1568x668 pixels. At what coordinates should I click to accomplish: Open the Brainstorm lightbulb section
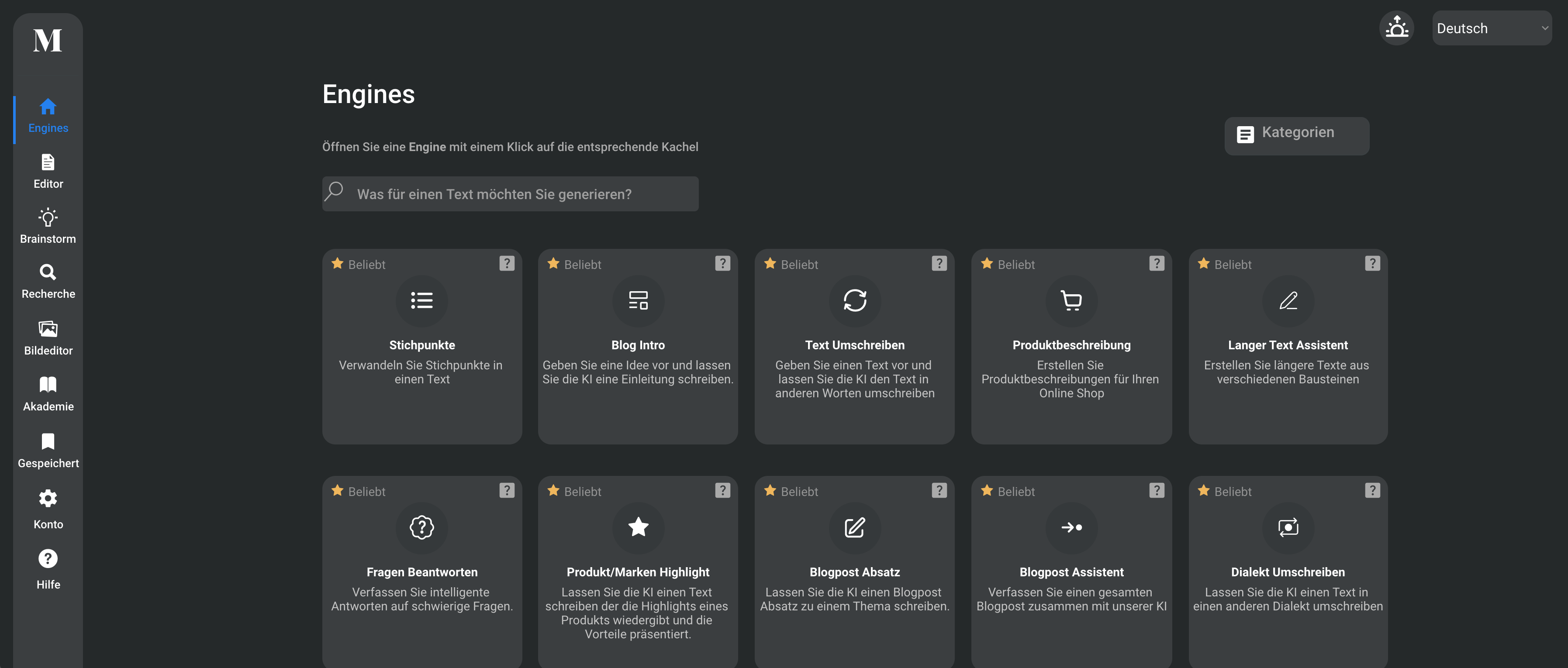tap(48, 226)
